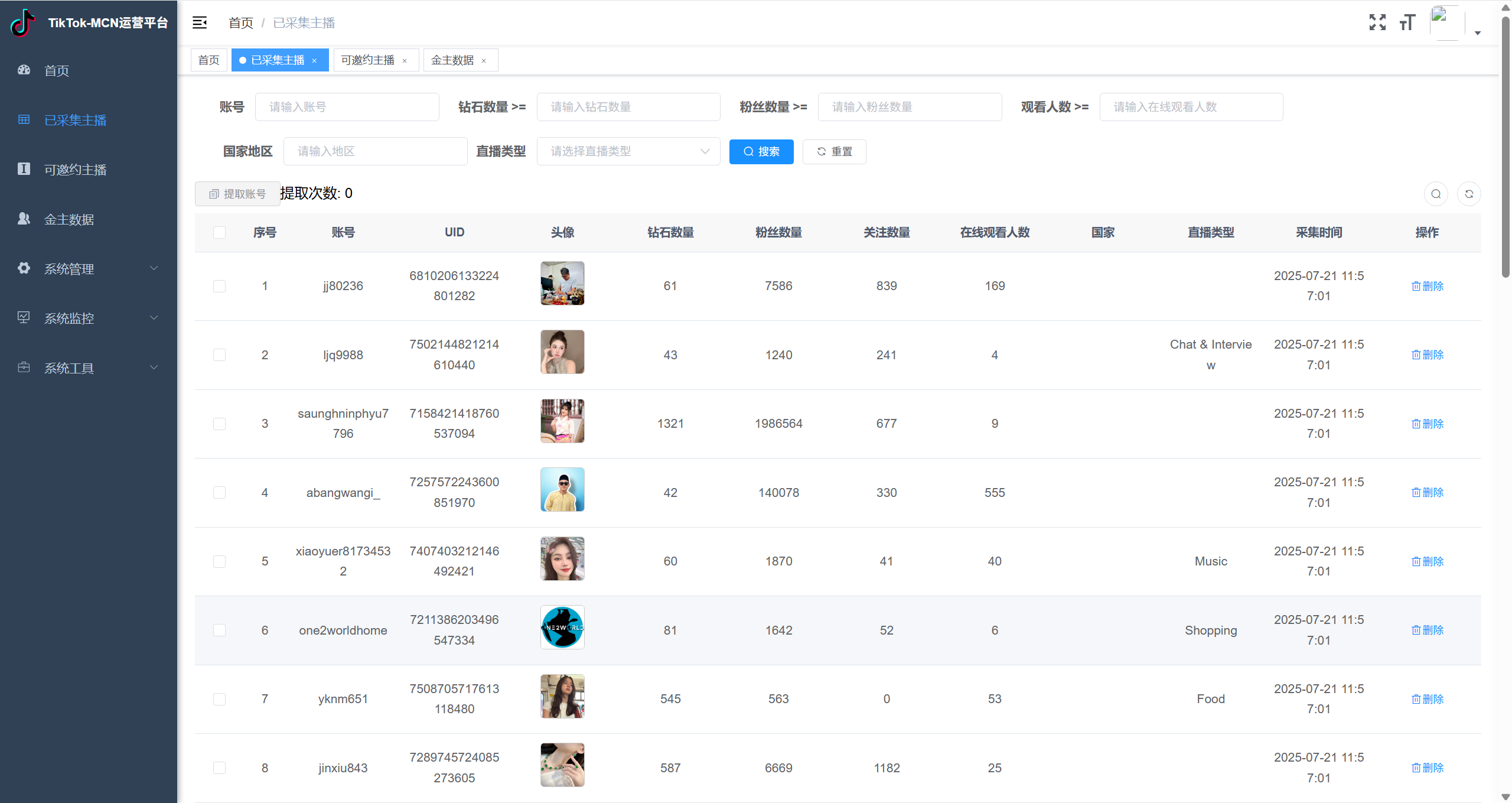Check the box for row one2worldhome
Viewport: 1512px width, 803px height.
219,630
